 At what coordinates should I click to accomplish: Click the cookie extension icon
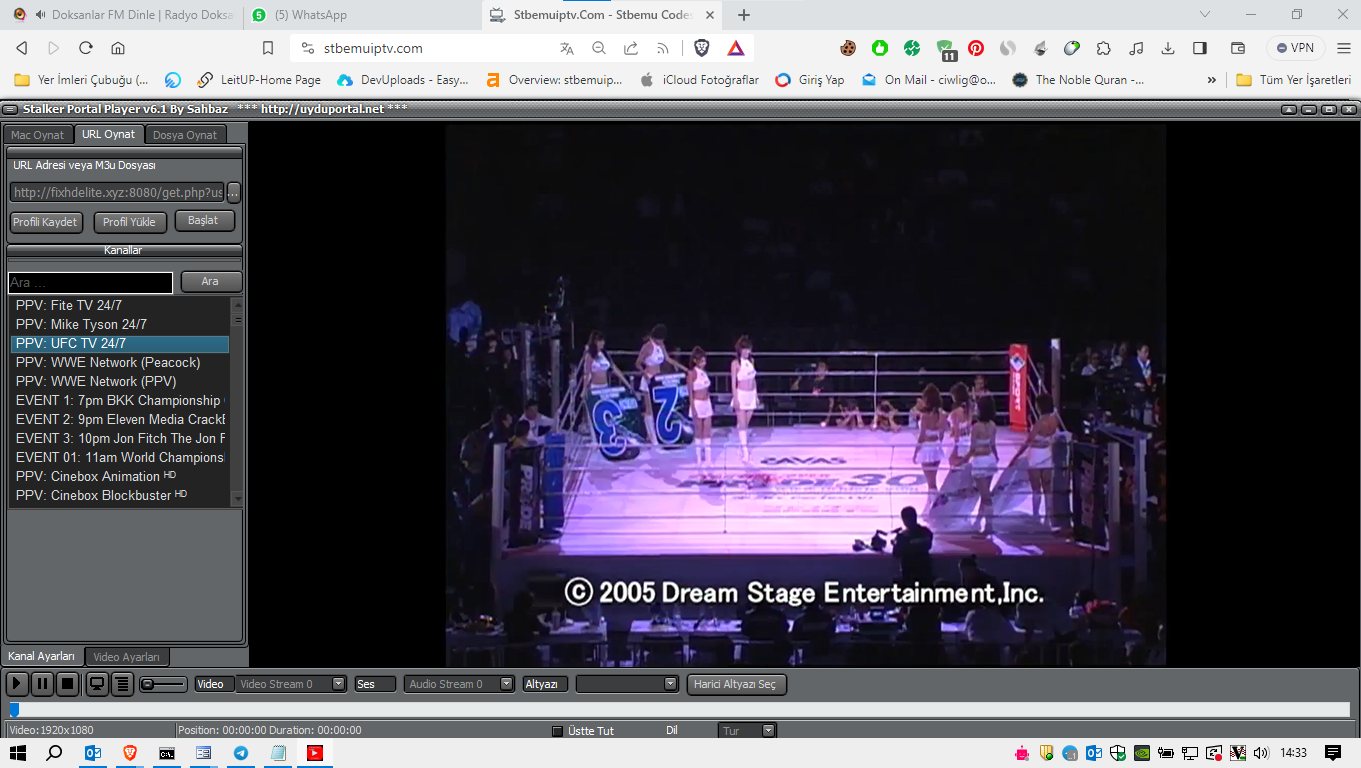[848, 48]
